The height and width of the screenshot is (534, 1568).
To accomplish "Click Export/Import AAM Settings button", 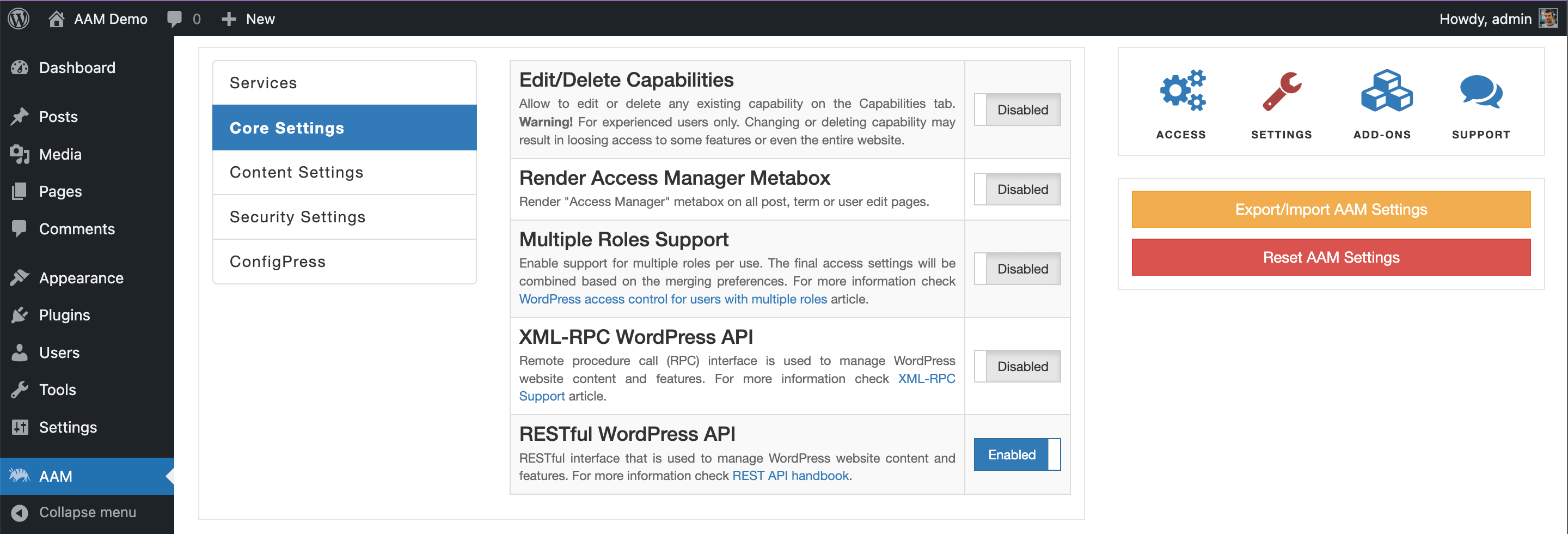I will pyautogui.click(x=1331, y=209).
